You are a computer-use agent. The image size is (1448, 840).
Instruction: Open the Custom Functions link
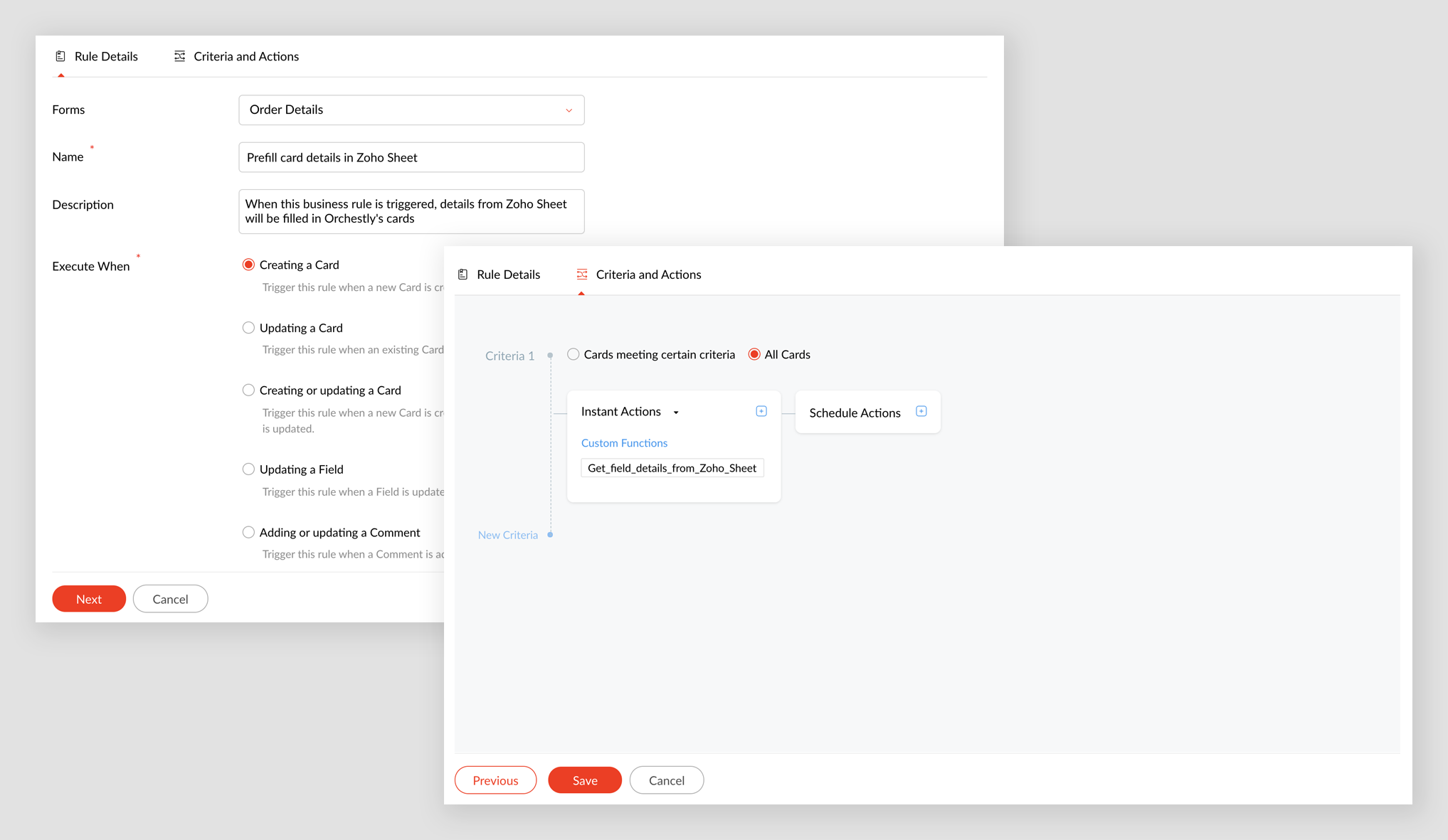click(x=624, y=442)
